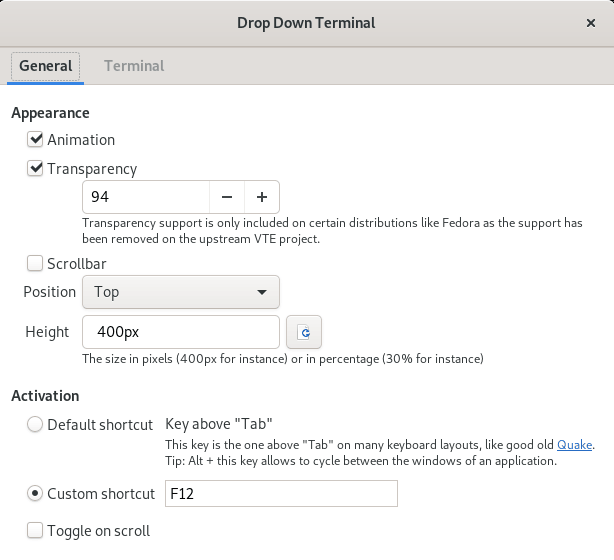Open the Position dropdown showing Top
The width and height of the screenshot is (614, 560).
click(180, 292)
